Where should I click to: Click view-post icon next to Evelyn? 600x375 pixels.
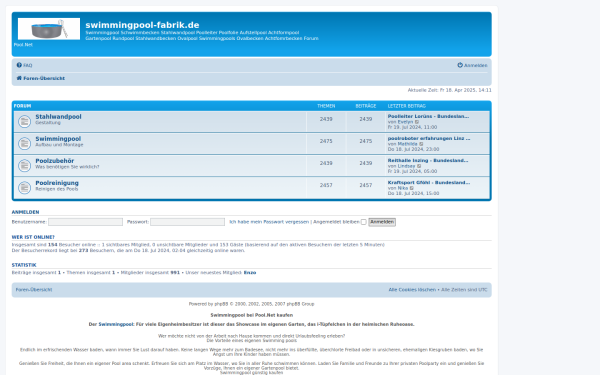tap(417, 122)
